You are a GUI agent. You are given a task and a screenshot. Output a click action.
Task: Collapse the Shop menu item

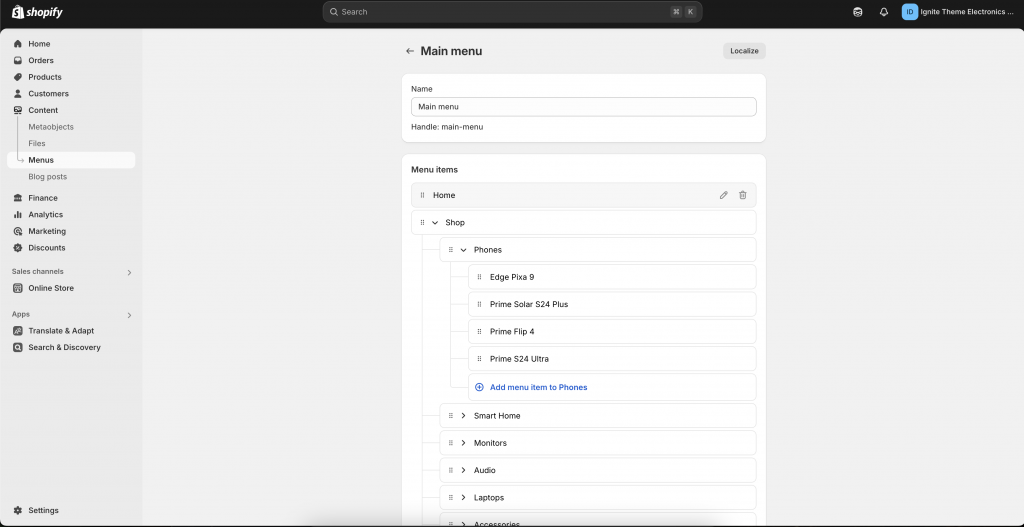point(435,223)
